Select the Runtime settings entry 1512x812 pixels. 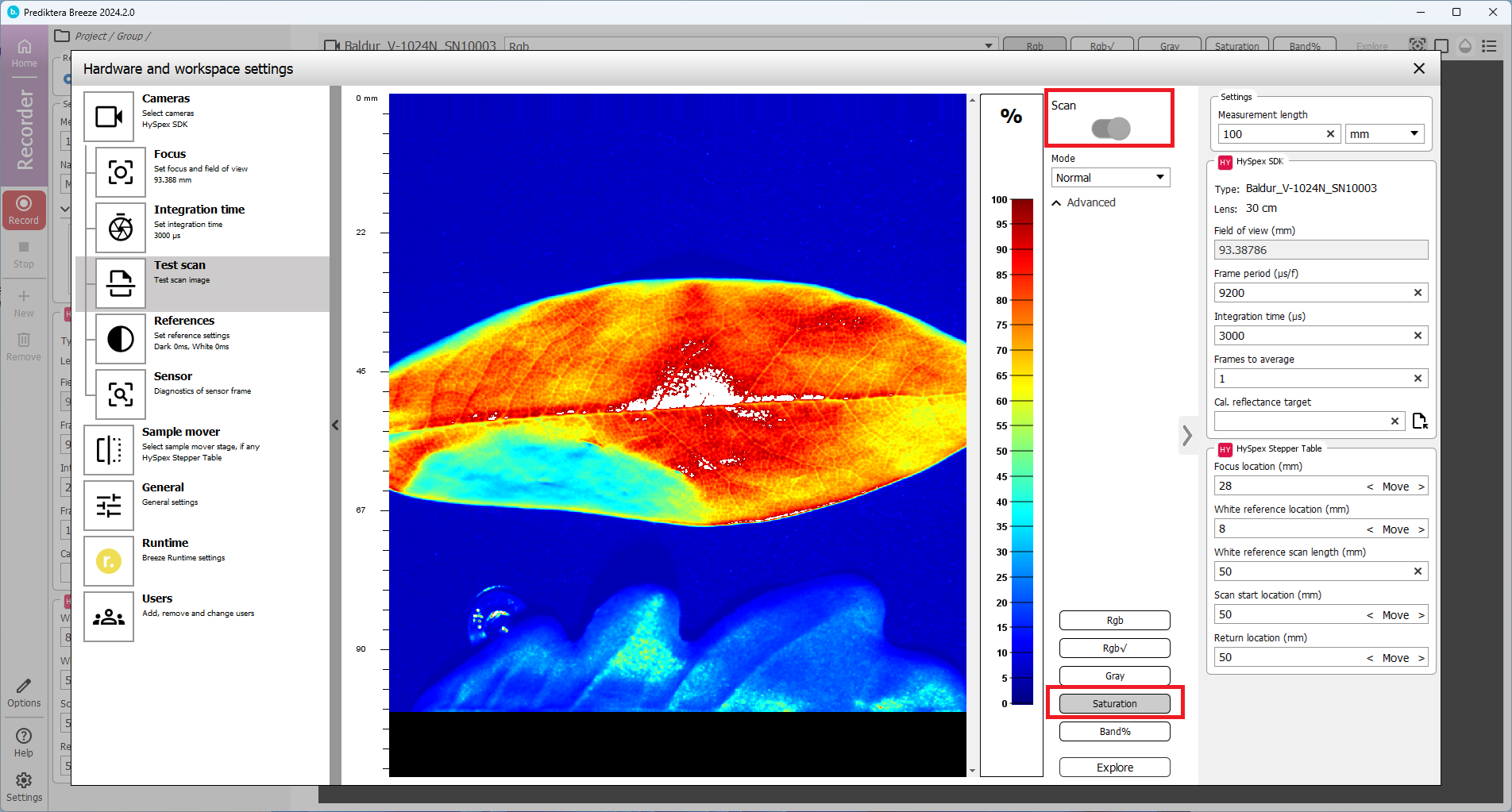click(165, 544)
